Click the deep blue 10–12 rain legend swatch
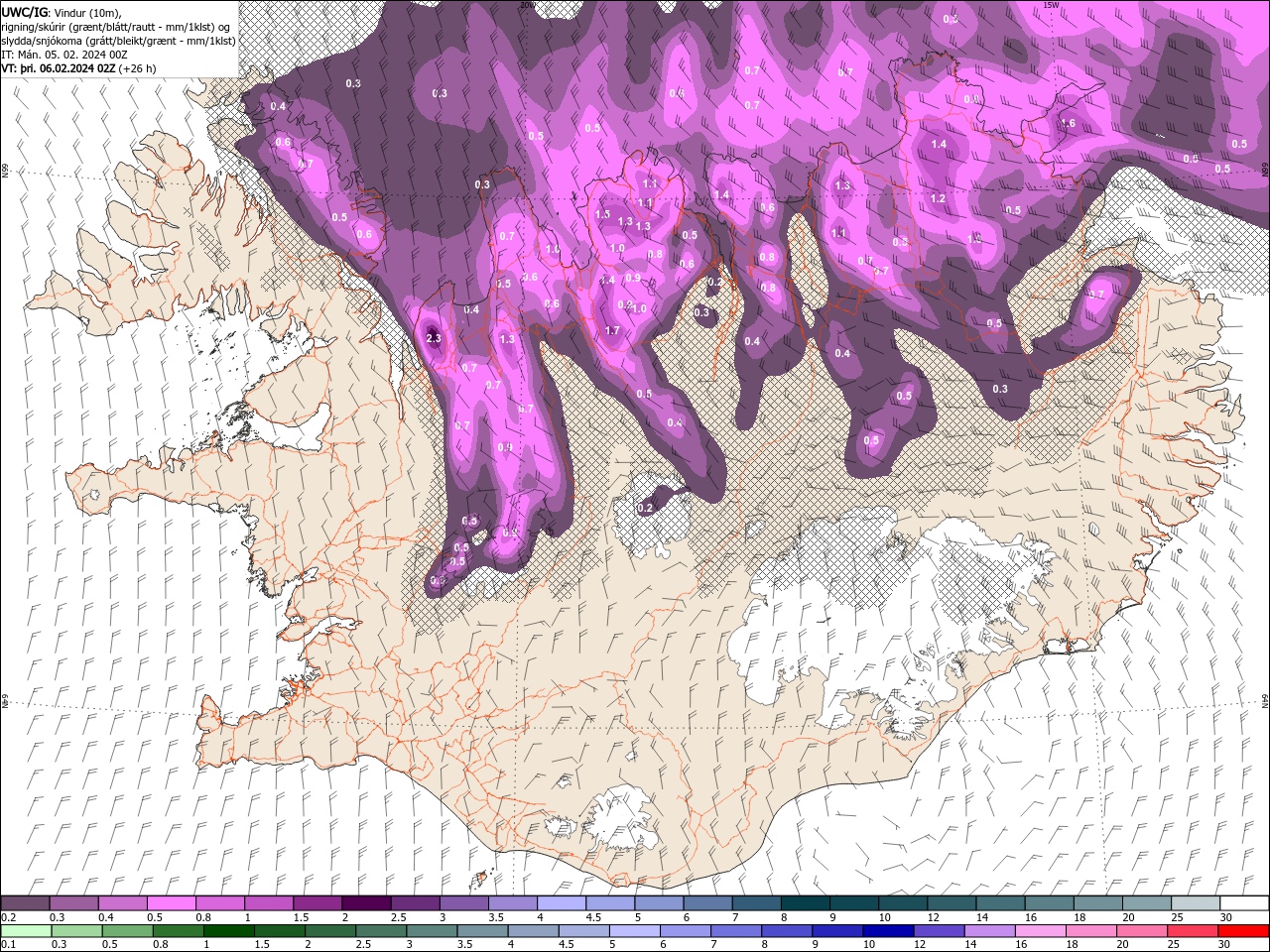 (887, 931)
